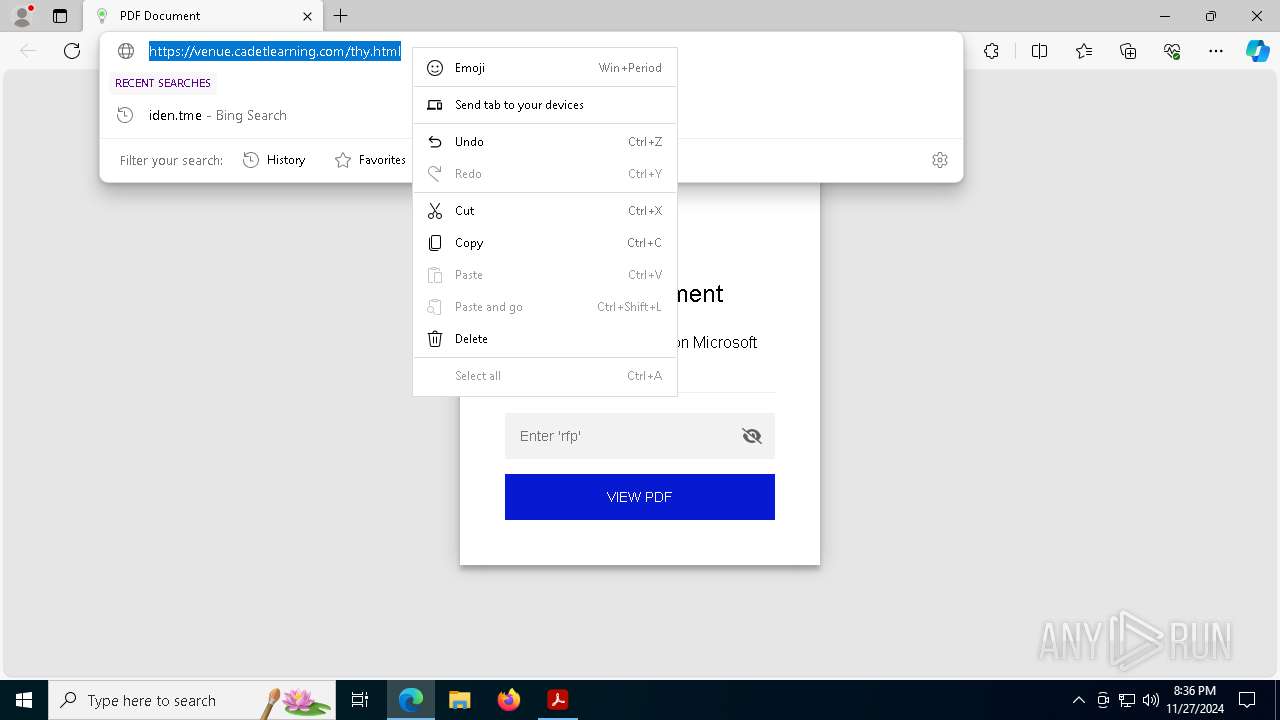Choose Undo in context menu
Image resolution: width=1280 pixels, height=720 pixels.
point(545,142)
